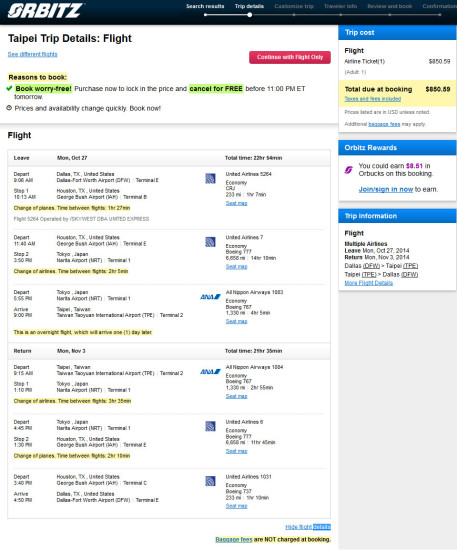Open Seat map for United Airlines 6
Screen dimensions: 457x550
pos(236,451)
